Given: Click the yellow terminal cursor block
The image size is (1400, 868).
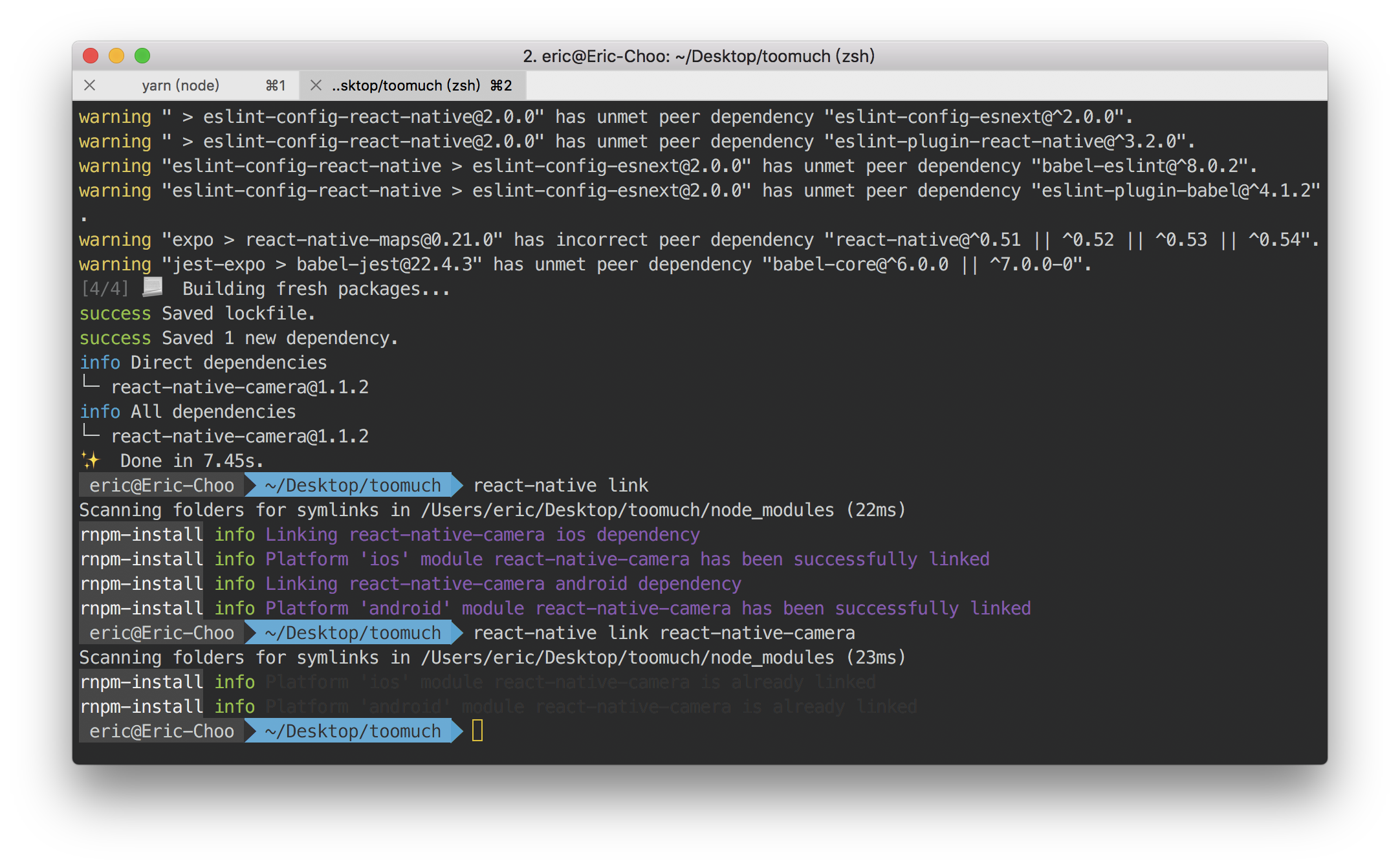Looking at the screenshot, I should [478, 731].
